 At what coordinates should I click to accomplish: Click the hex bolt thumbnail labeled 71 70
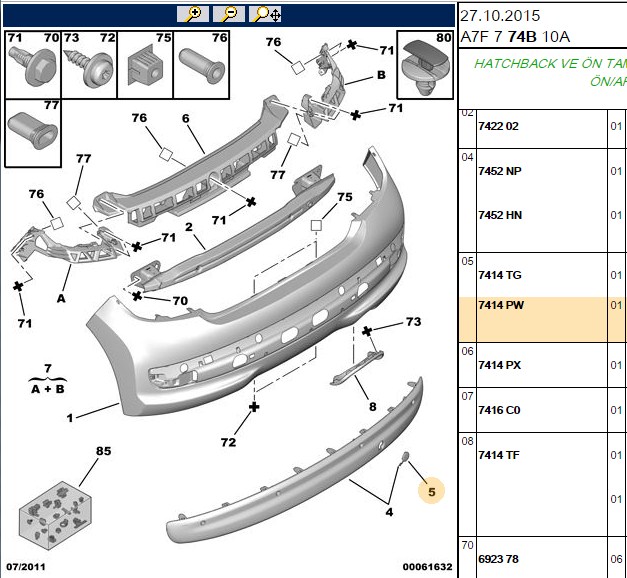[33, 65]
